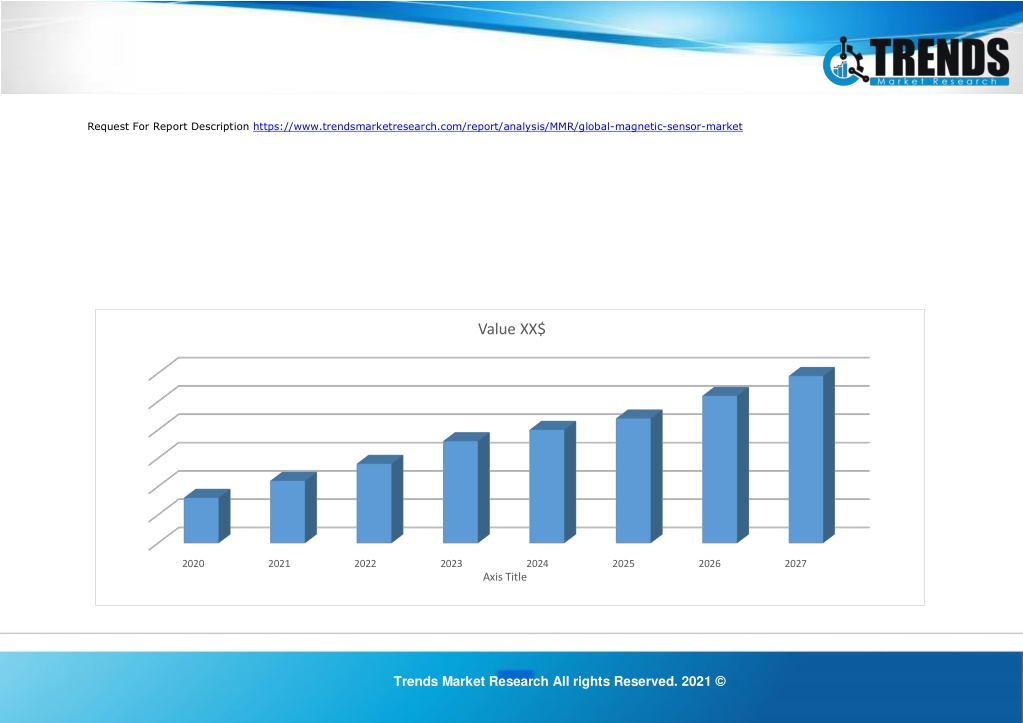Select the 'Value XX$' chart title
1023x723 pixels.
coord(512,329)
